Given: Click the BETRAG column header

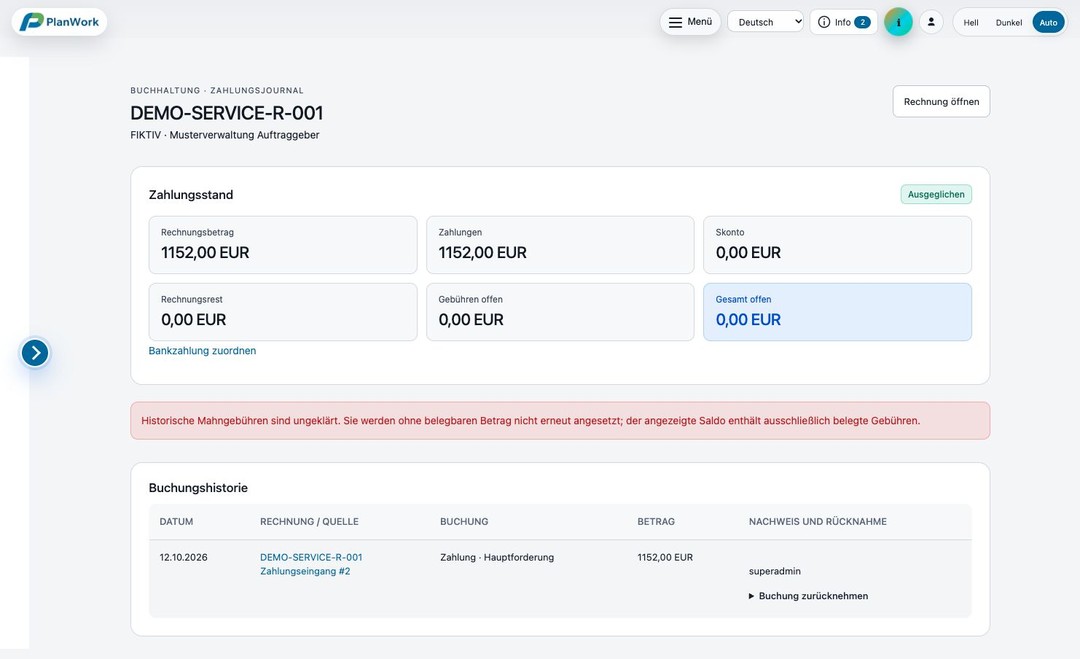Looking at the screenshot, I should coord(656,521).
